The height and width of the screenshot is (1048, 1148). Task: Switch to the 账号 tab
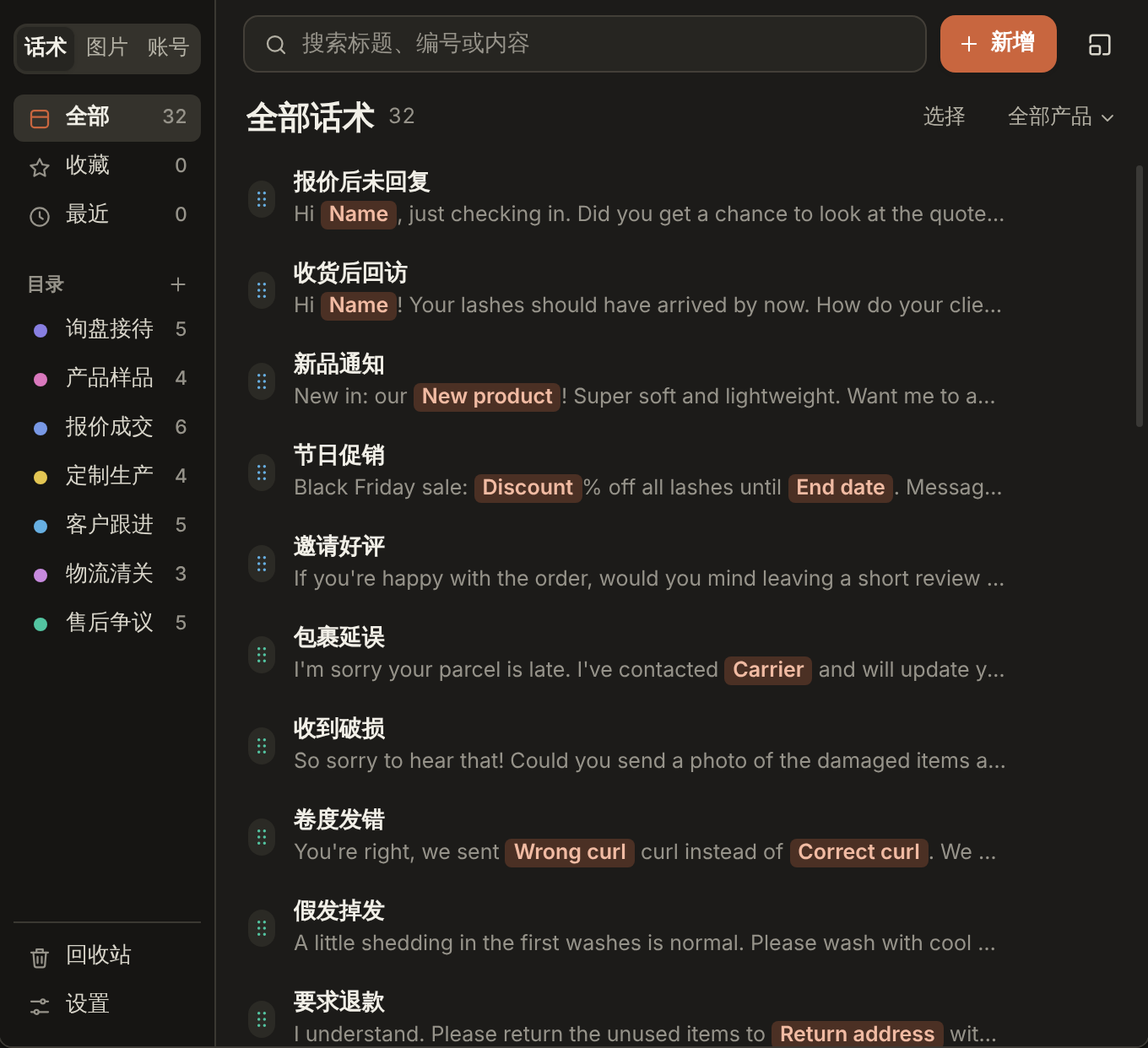[x=168, y=46]
